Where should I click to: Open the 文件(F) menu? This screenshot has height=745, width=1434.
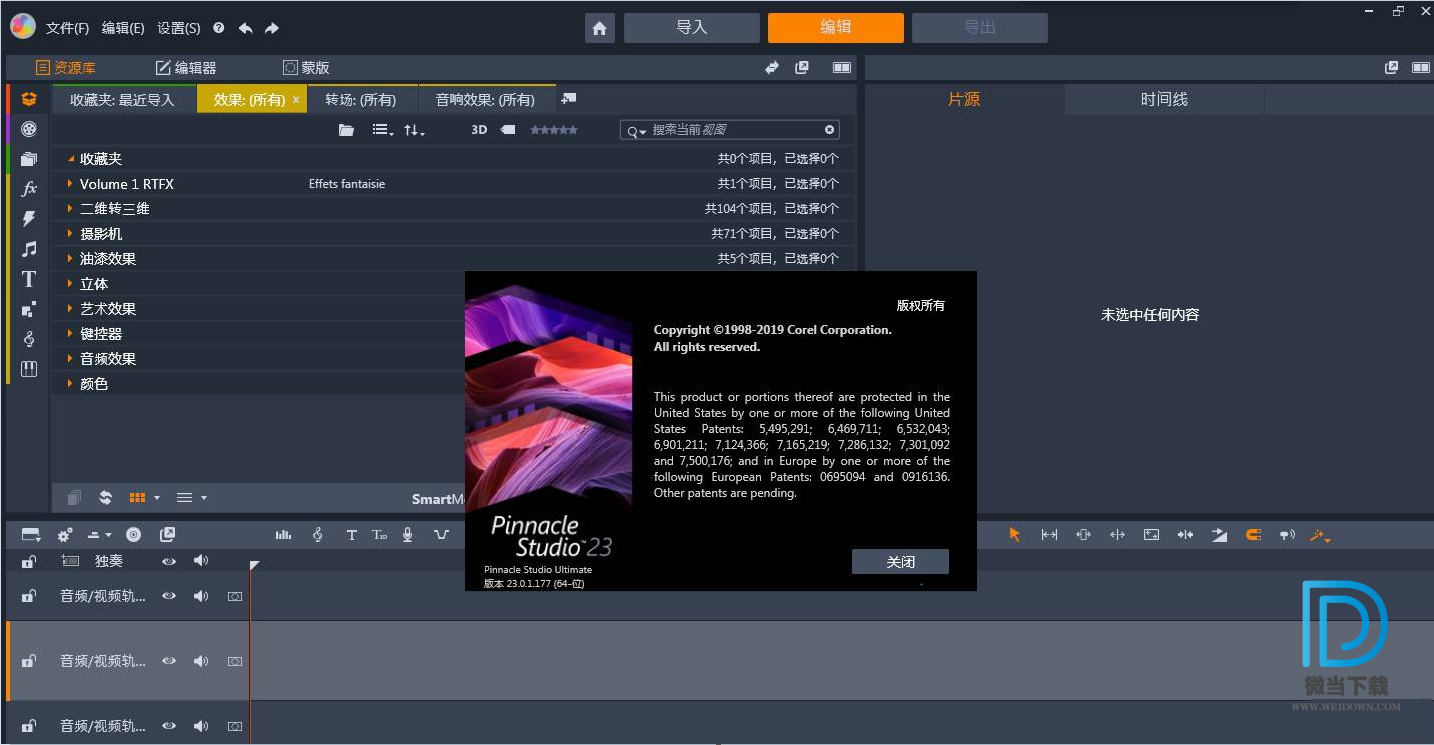[67, 28]
